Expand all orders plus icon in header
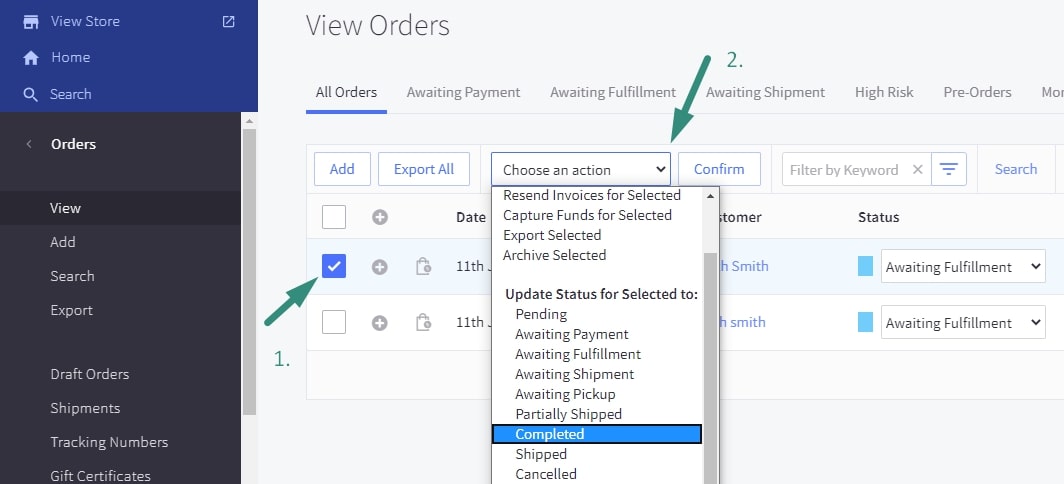1064x484 pixels. 380,217
